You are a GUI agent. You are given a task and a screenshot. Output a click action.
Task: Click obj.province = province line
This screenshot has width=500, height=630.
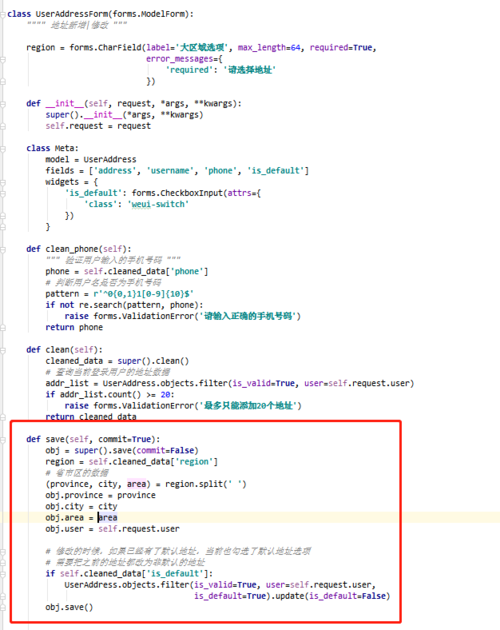pyautogui.click(x=100, y=495)
